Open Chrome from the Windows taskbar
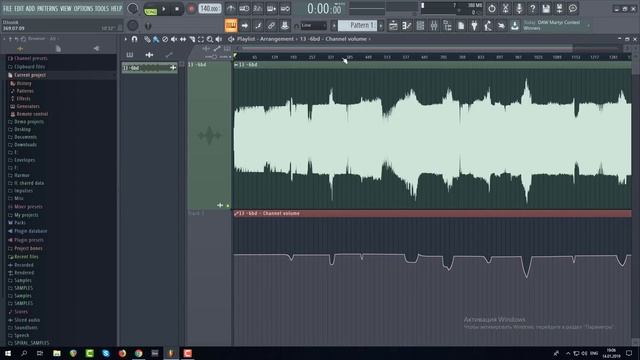This screenshot has width=640, height=360. tap(139, 353)
